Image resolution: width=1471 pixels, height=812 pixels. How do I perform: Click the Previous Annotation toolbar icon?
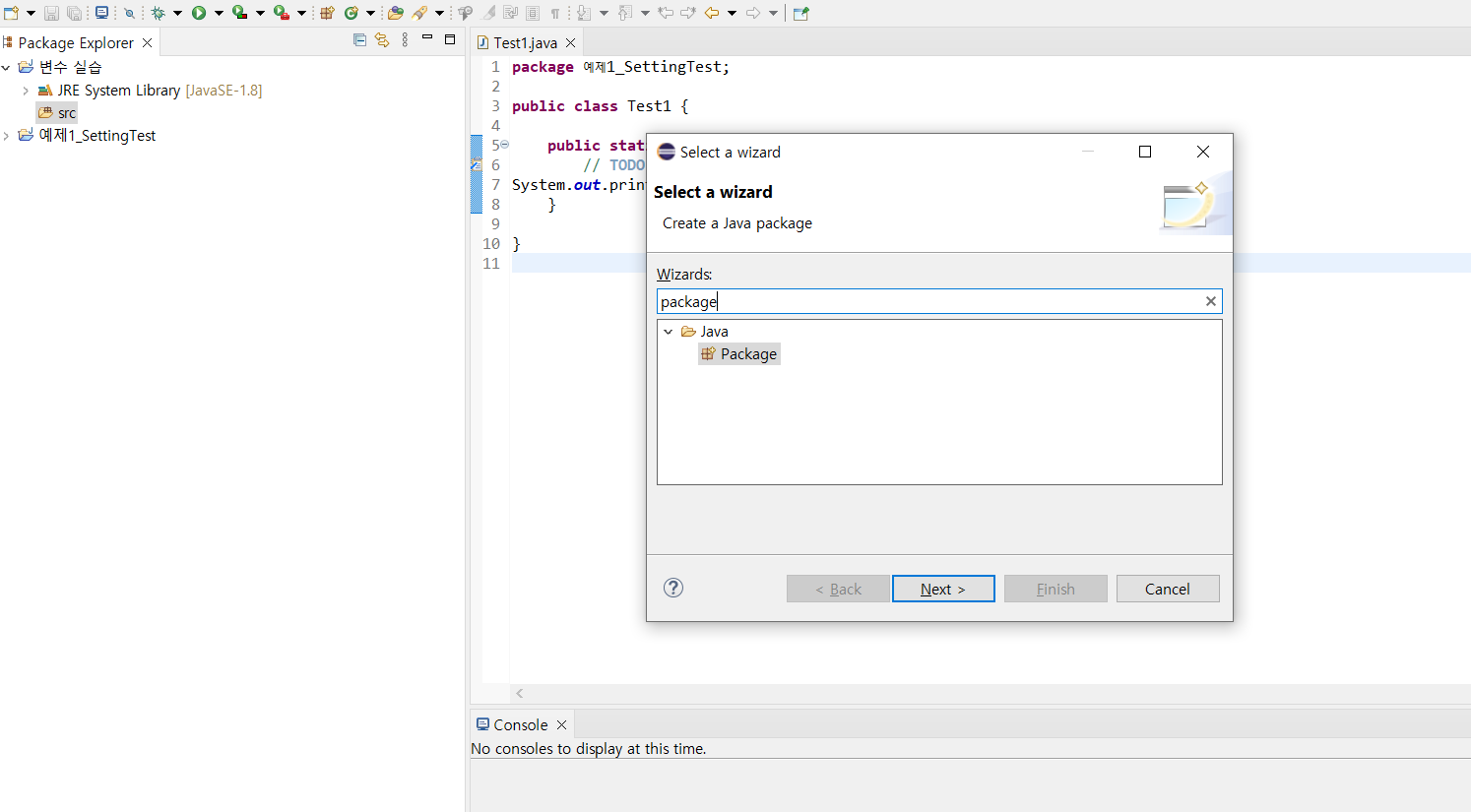click(x=624, y=13)
